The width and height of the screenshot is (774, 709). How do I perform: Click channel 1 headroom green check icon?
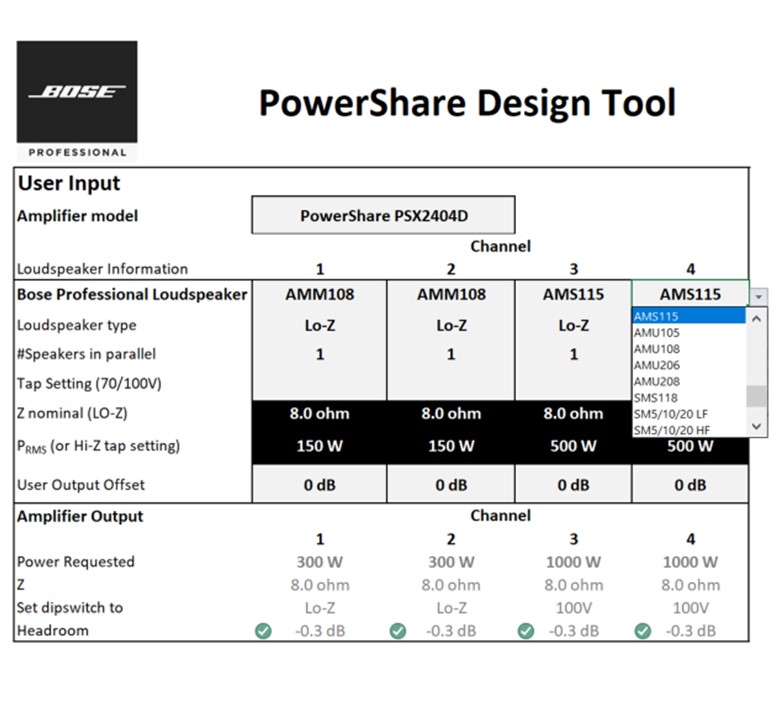coord(263,631)
